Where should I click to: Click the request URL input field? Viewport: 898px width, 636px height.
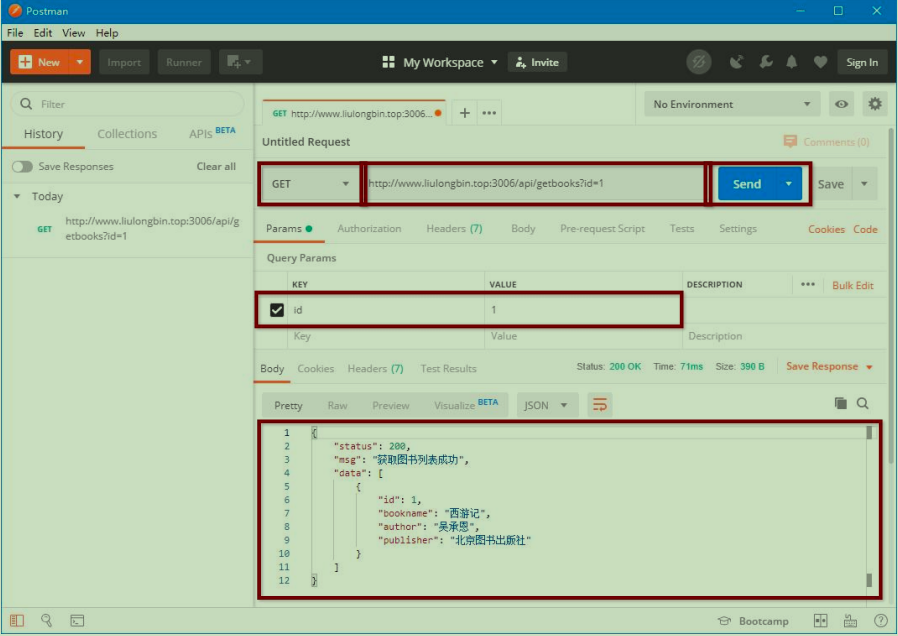(x=535, y=184)
